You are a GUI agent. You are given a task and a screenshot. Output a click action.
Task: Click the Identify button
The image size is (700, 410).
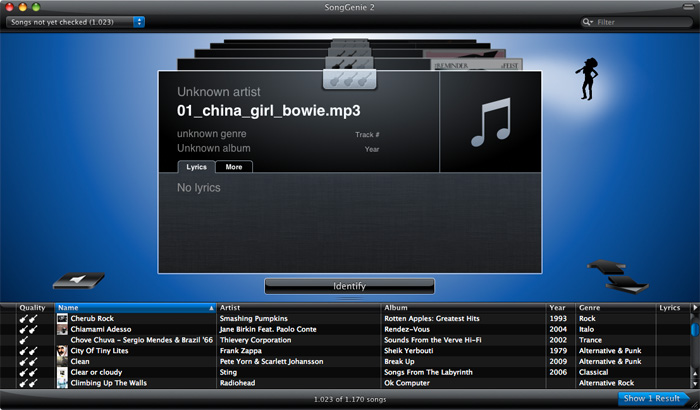pyautogui.click(x=349, y=286)
